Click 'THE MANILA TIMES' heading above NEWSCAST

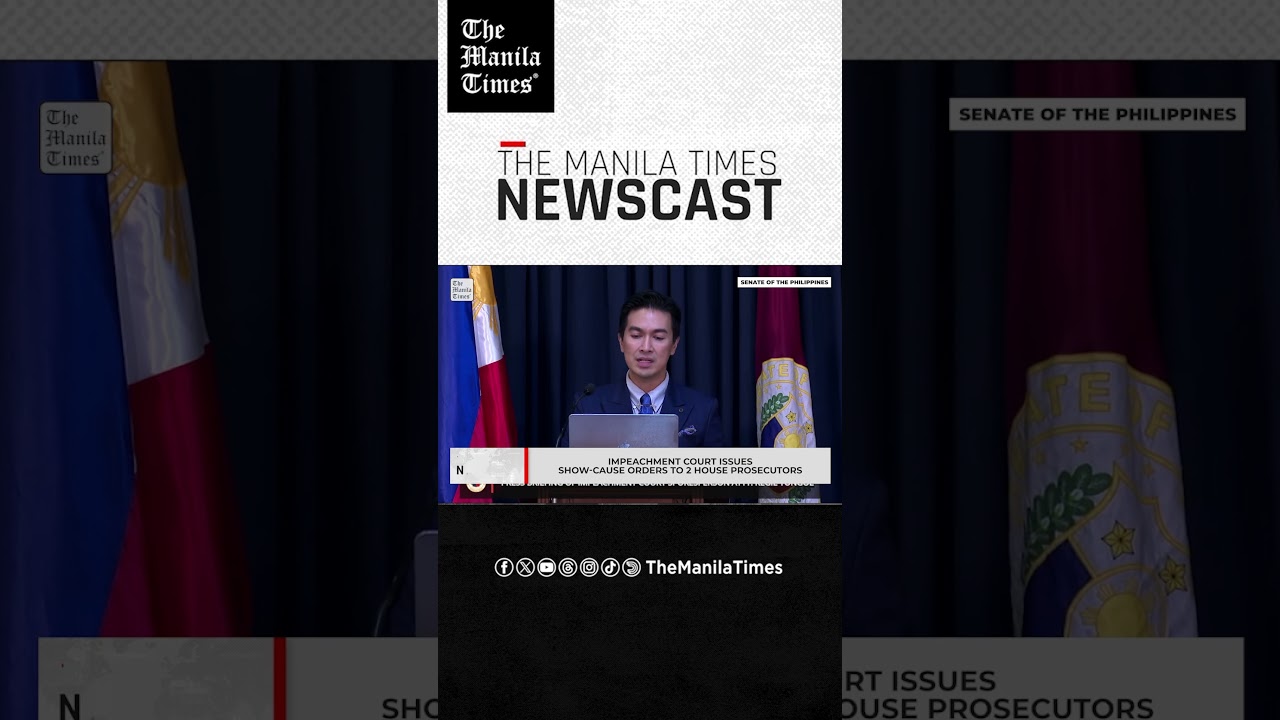(x=639, y=162)
